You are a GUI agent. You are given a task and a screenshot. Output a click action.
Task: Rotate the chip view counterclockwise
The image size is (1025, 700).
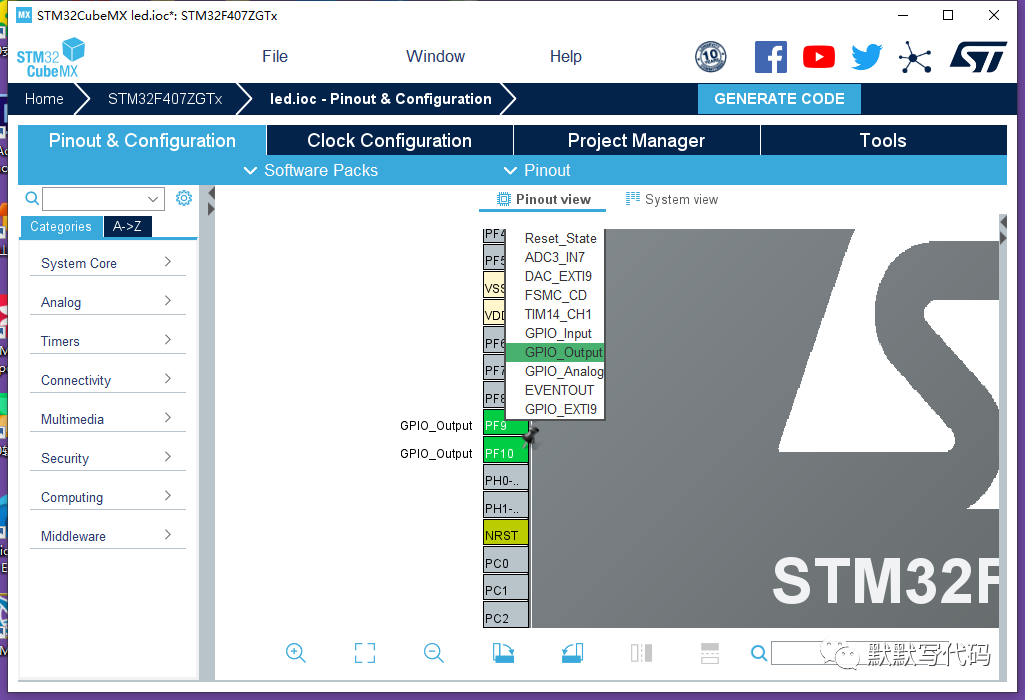pyautogui.click(x=572, y=652)
